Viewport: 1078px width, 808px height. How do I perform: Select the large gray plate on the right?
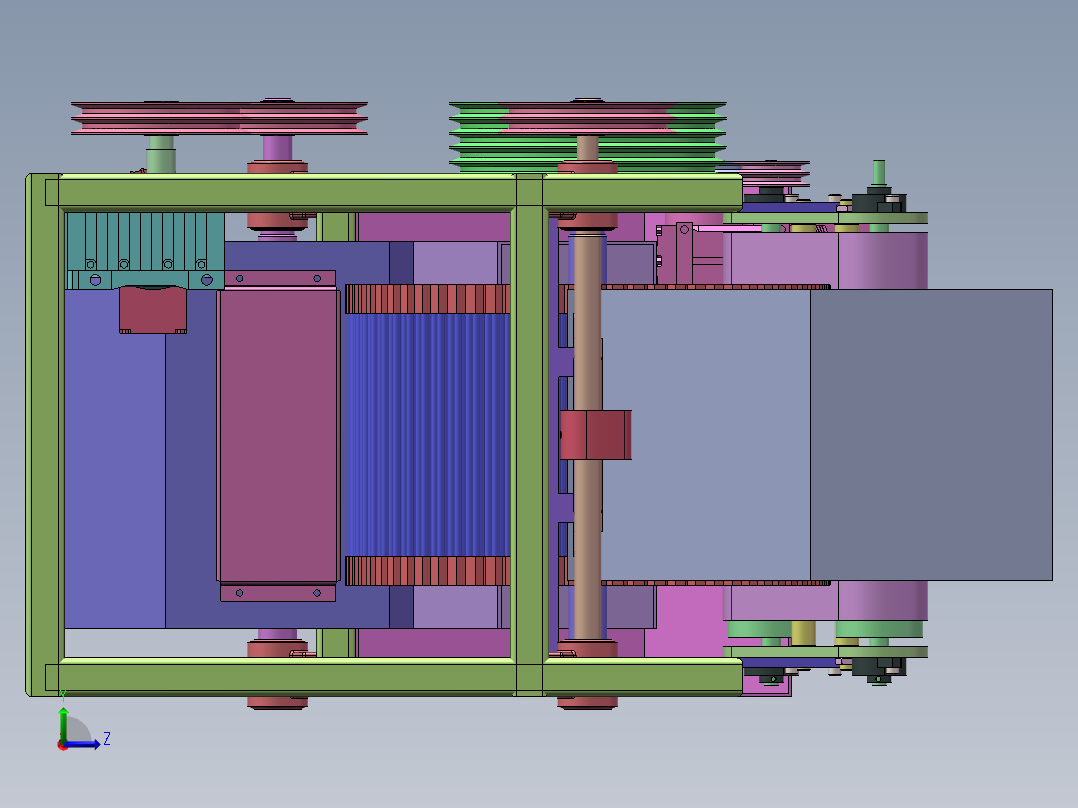tap(931, 435)
